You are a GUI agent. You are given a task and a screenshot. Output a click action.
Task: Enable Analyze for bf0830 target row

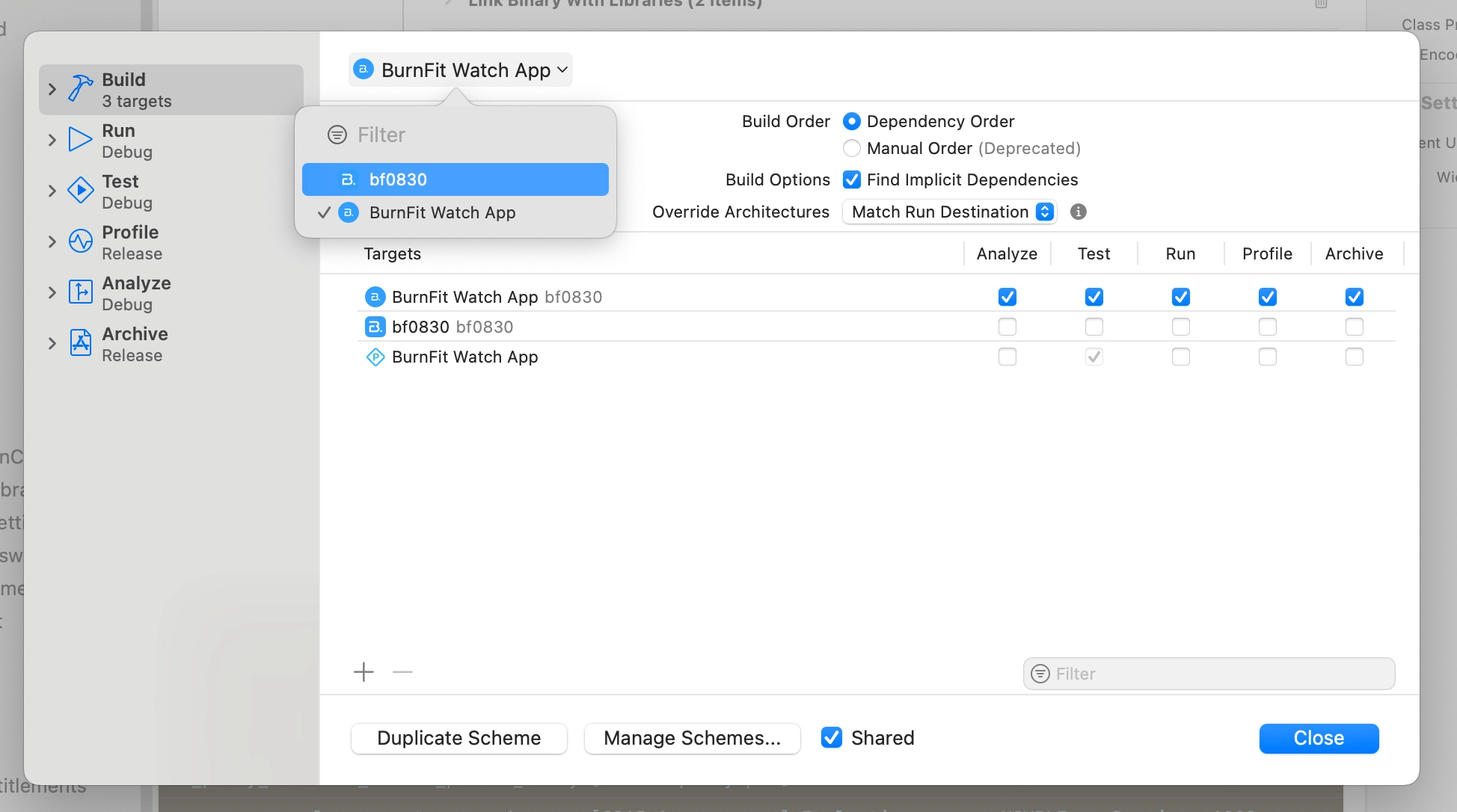pyautogui.click(x=1007, y=327)
